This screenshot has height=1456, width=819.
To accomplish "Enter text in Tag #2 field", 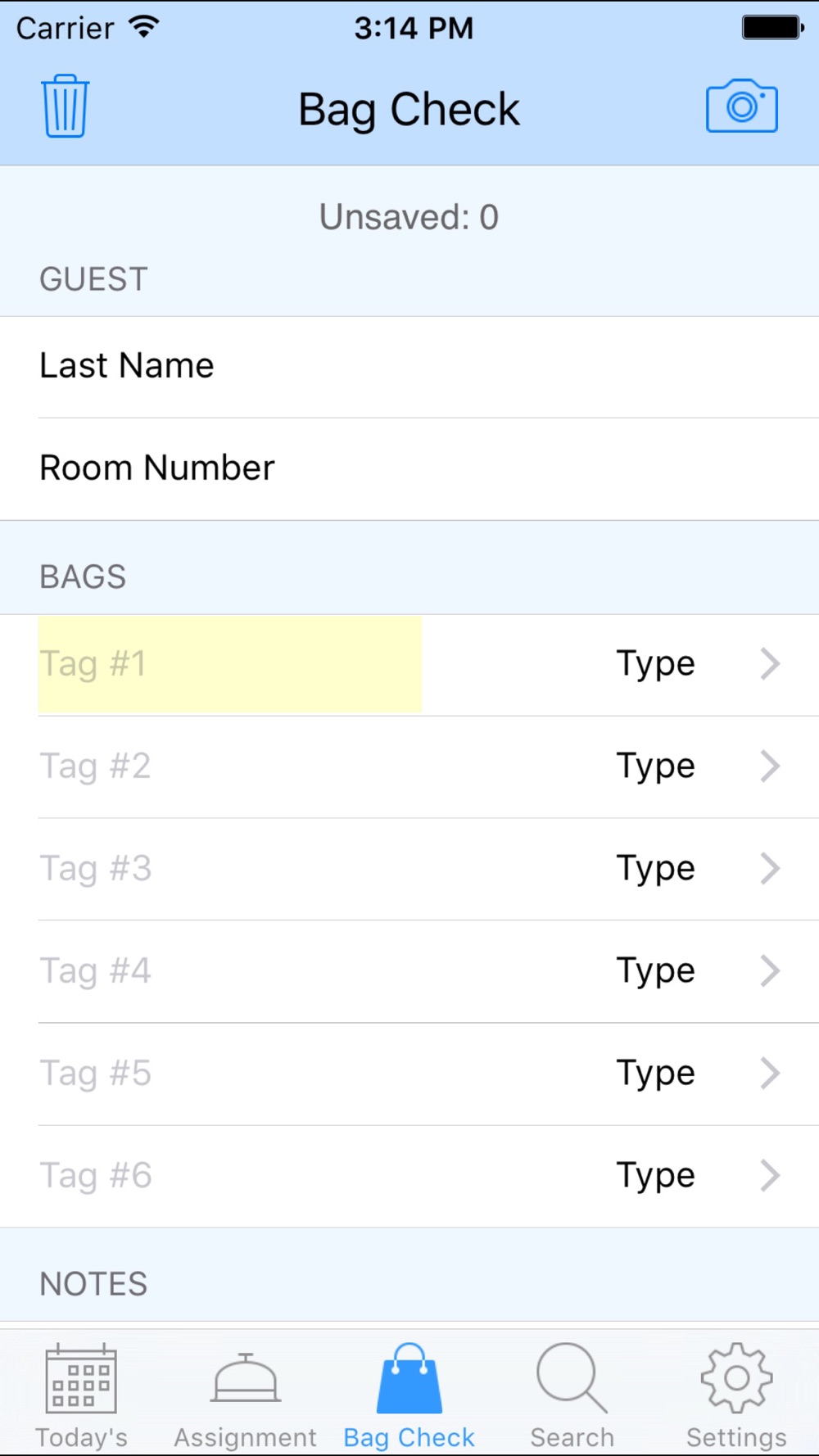I will tap(229, 766).
